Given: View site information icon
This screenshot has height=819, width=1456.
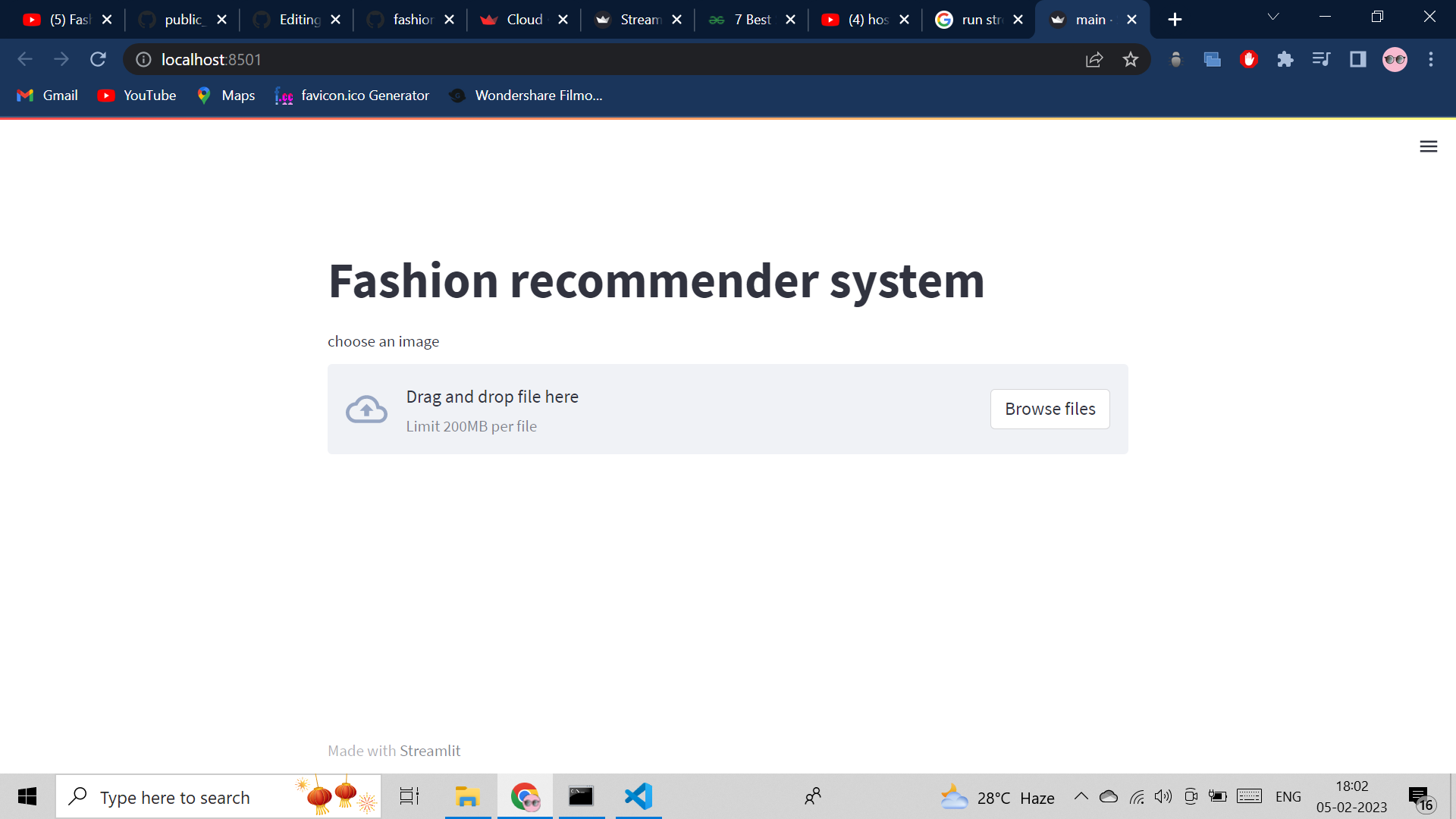Looking at the screenshot, I should coord(143,59).
